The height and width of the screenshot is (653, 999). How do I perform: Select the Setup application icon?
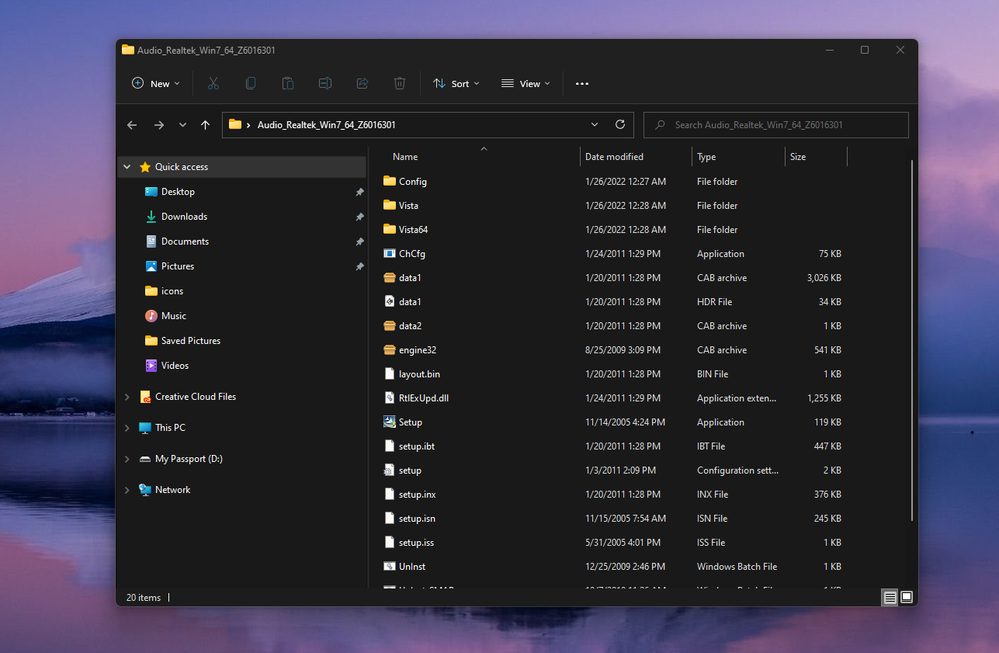pyautogui.click(x=389, y=422)
